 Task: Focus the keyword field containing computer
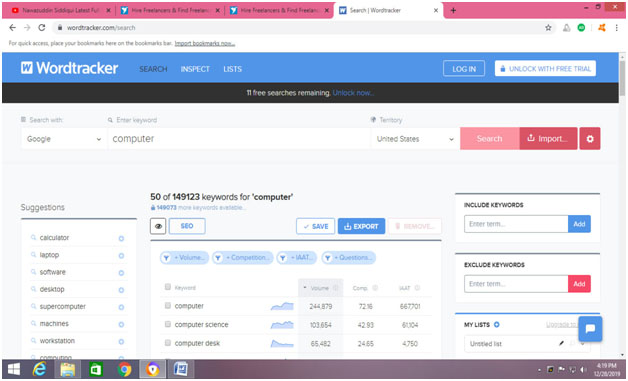(239, 139)
